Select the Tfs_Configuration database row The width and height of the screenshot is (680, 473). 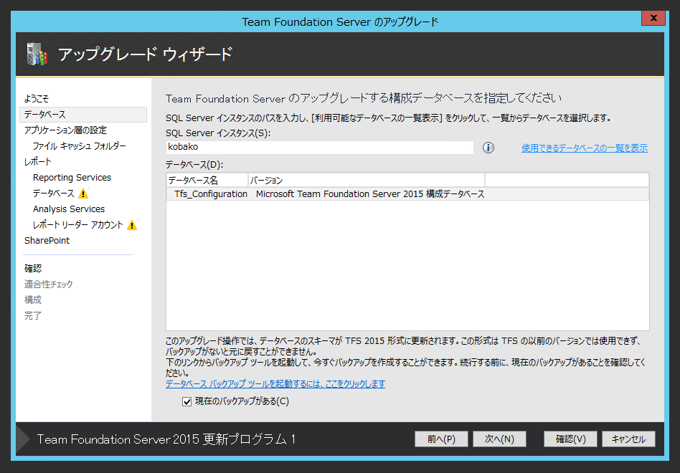click(x=407, y=194)
